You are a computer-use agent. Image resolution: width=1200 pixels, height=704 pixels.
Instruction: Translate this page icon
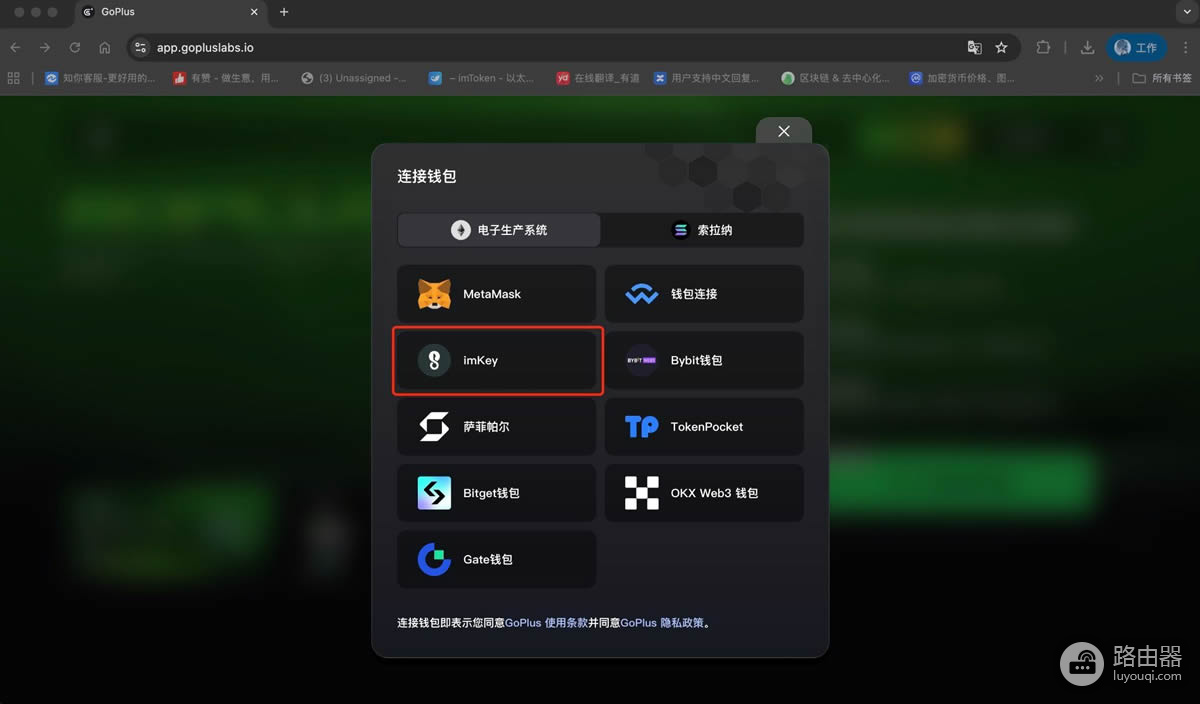(x=974, y=47)
